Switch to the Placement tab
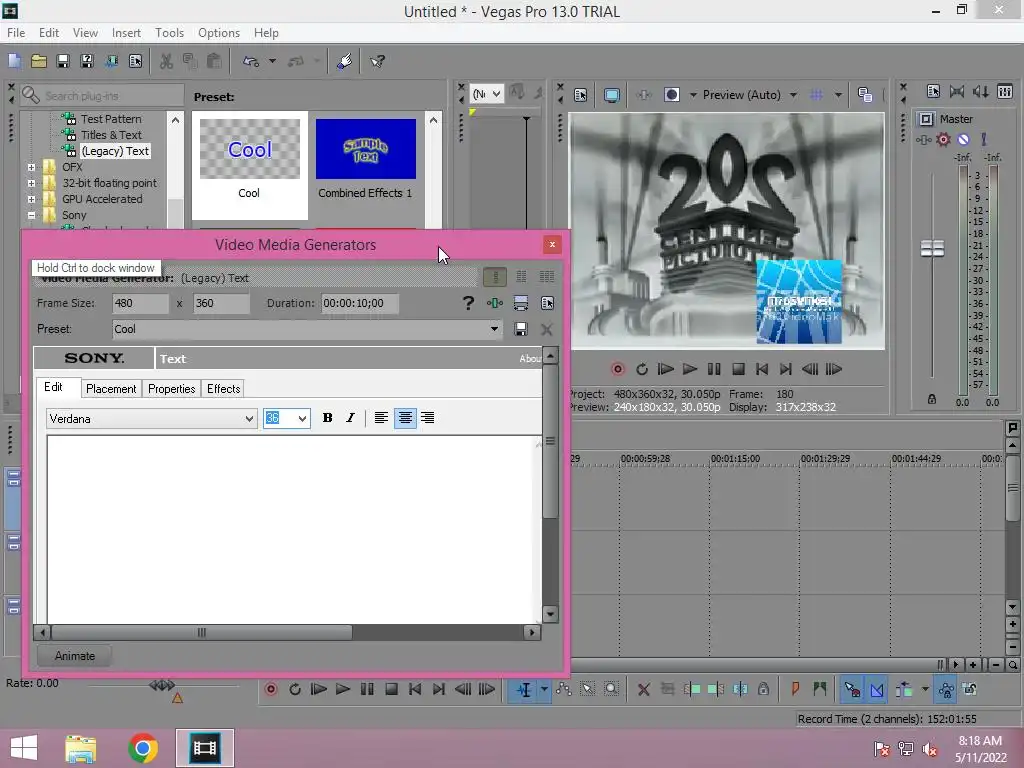Image resolution: width=1024 pixels, height=768 pixels. 111,389
